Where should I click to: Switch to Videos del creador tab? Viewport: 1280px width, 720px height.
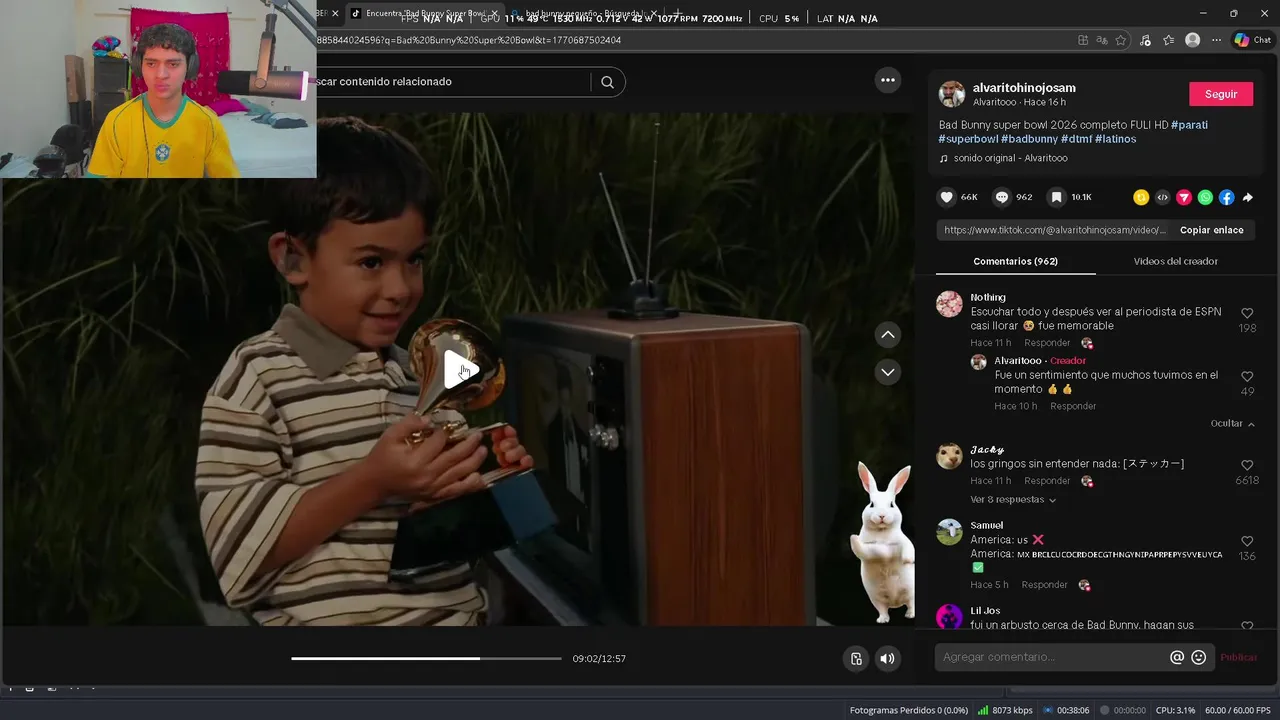coord(1175,261)
